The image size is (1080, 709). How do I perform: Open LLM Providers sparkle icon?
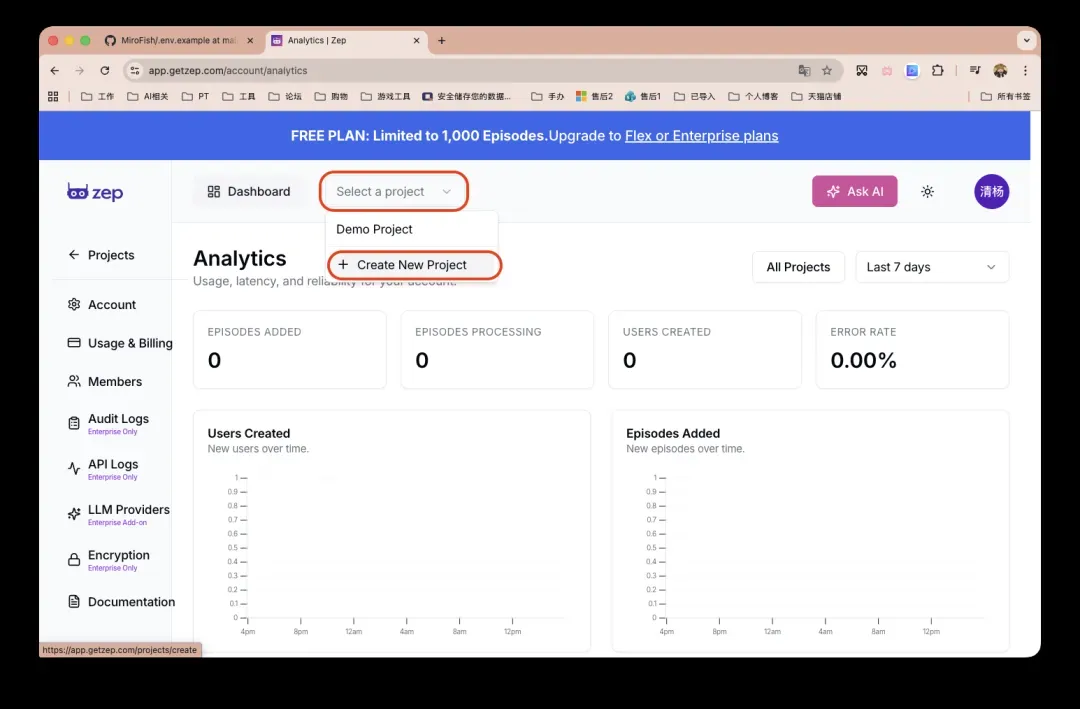(x=74, y=514)
